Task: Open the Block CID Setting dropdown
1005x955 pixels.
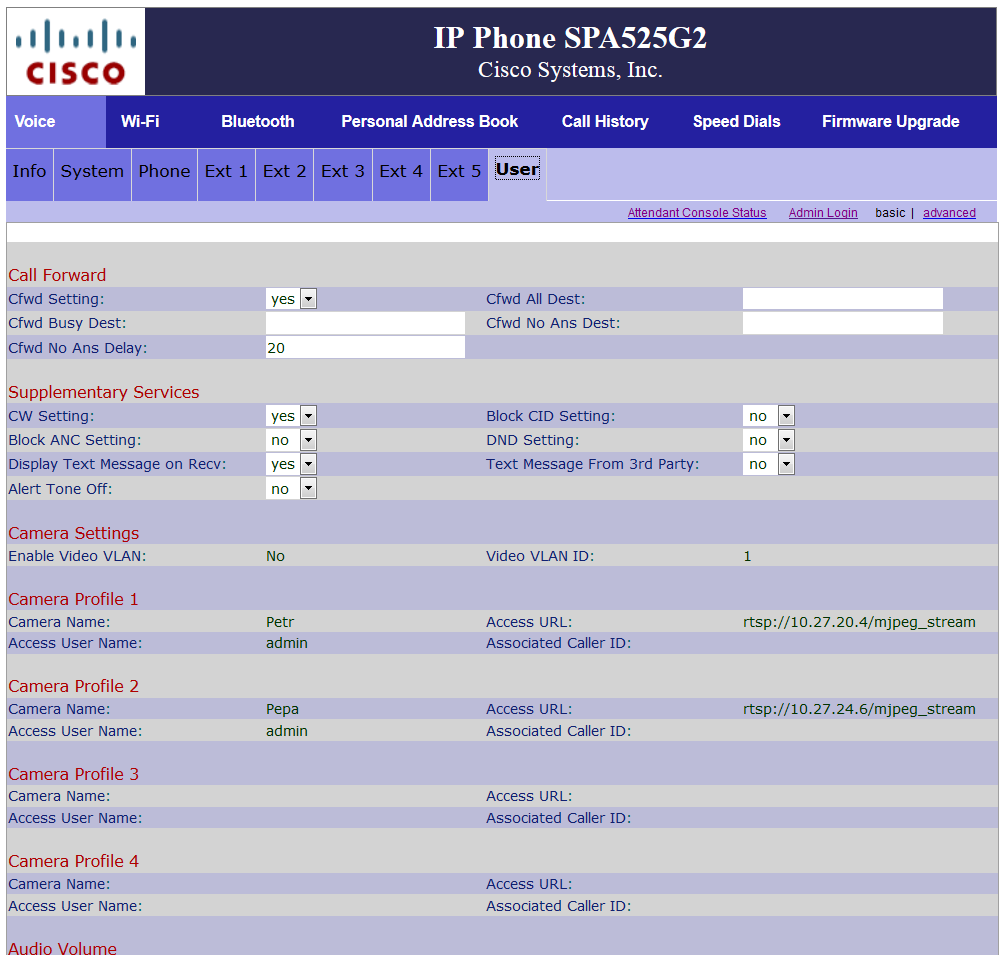Action: coord(768,416)
